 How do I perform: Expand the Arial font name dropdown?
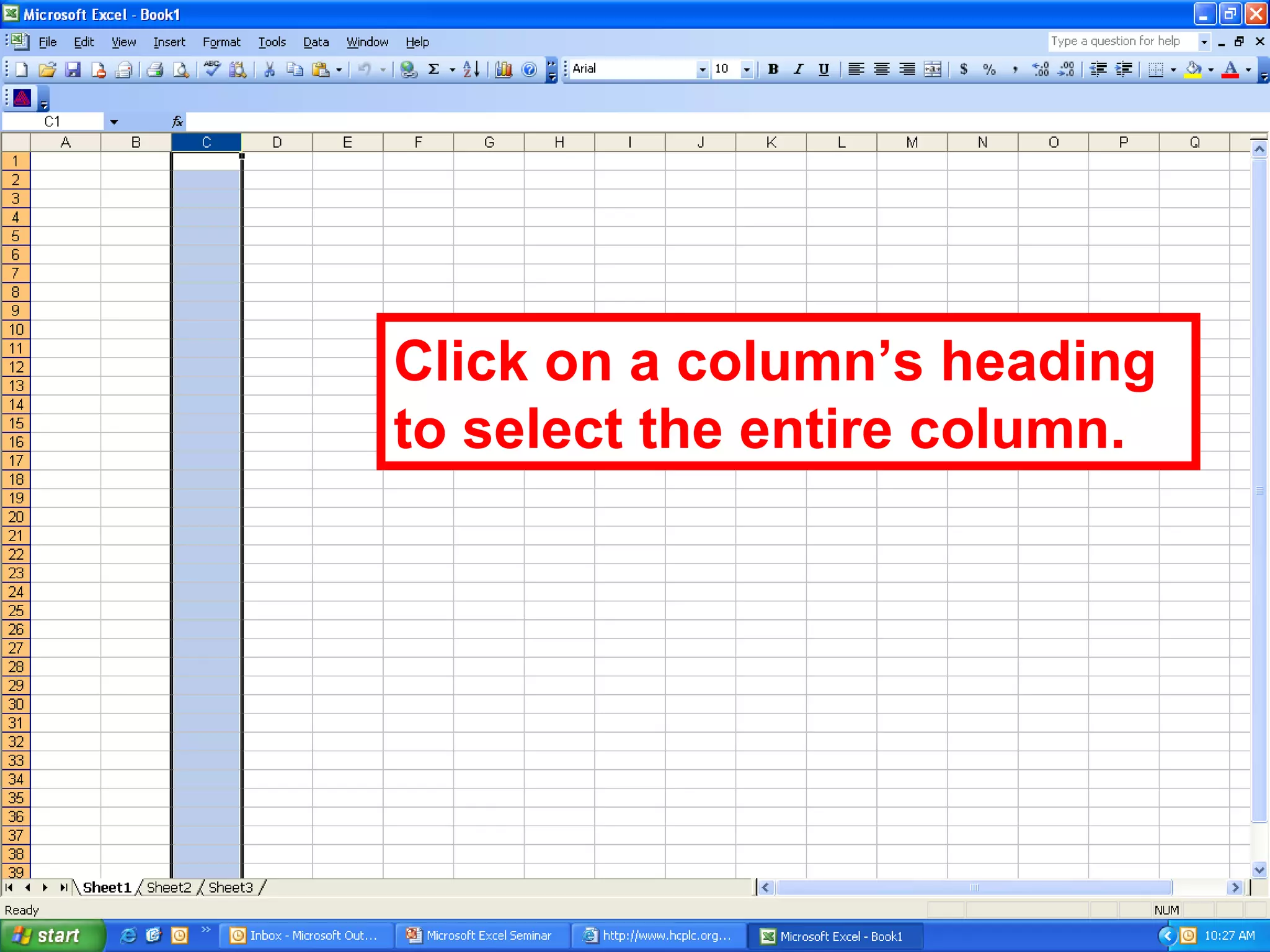(x=702, y=69)
